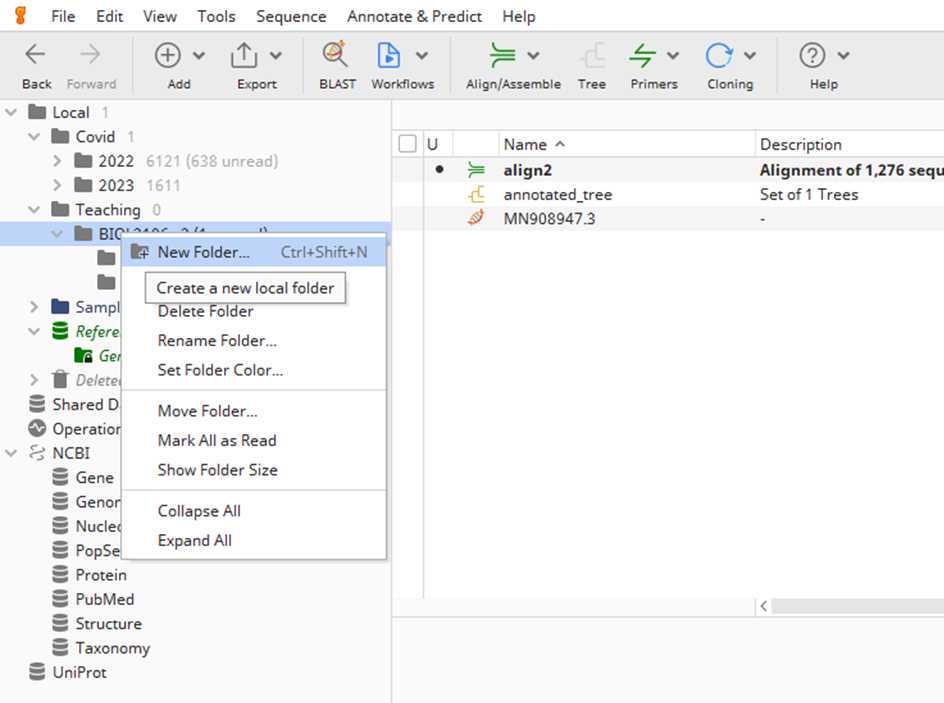This screenshot has width=944, height=703.
Task: Click the annotated_tree document icon
Action: pos(476,194)
